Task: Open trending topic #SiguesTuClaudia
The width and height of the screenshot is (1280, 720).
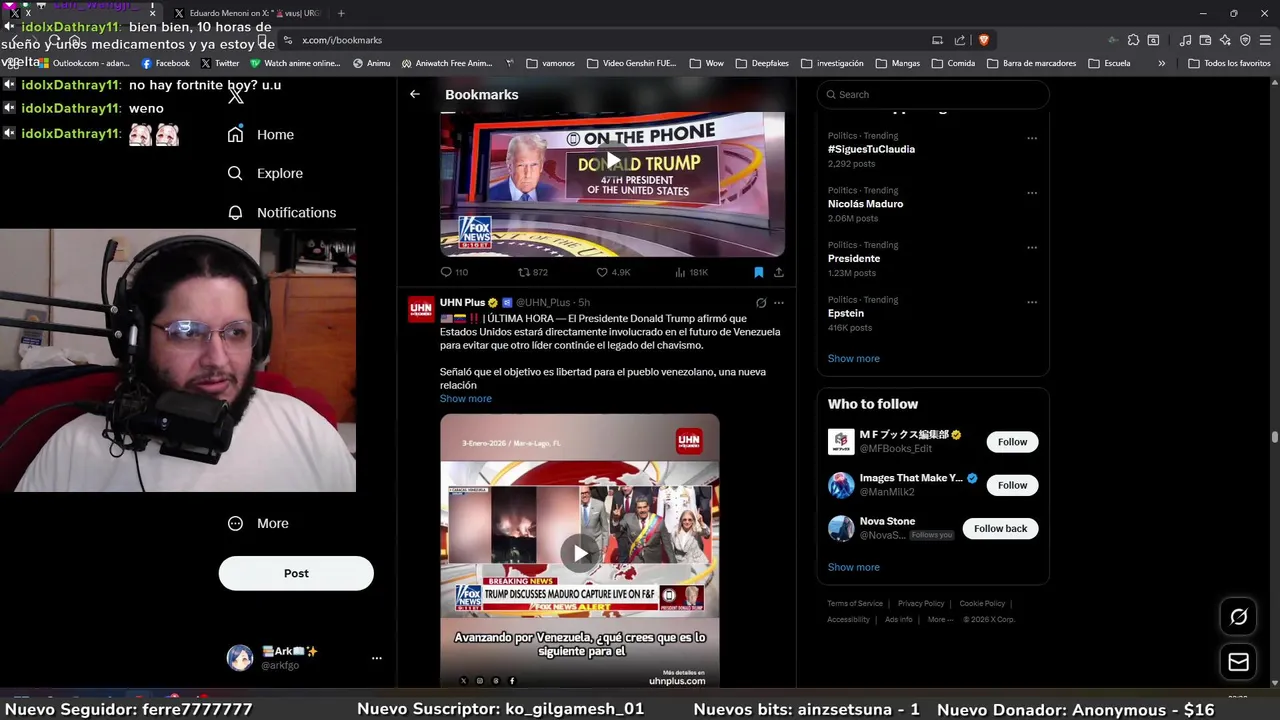Action: click(x=871, y=149)
